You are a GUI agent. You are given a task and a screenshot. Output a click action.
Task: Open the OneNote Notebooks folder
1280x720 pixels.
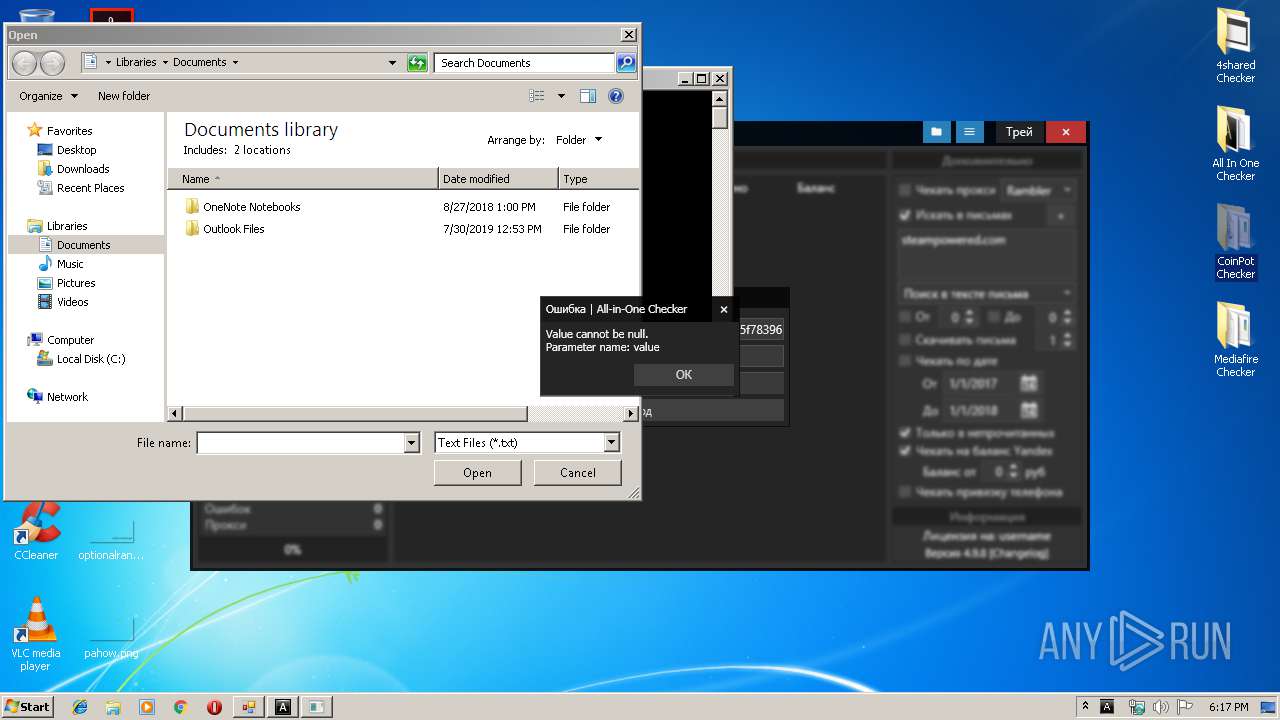pos(251,207)
